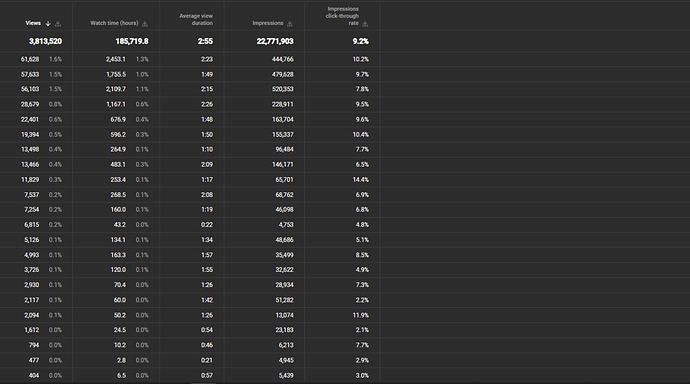
Task: Sort by Watch time (hours) column header
Action: (x=114, y=23)
